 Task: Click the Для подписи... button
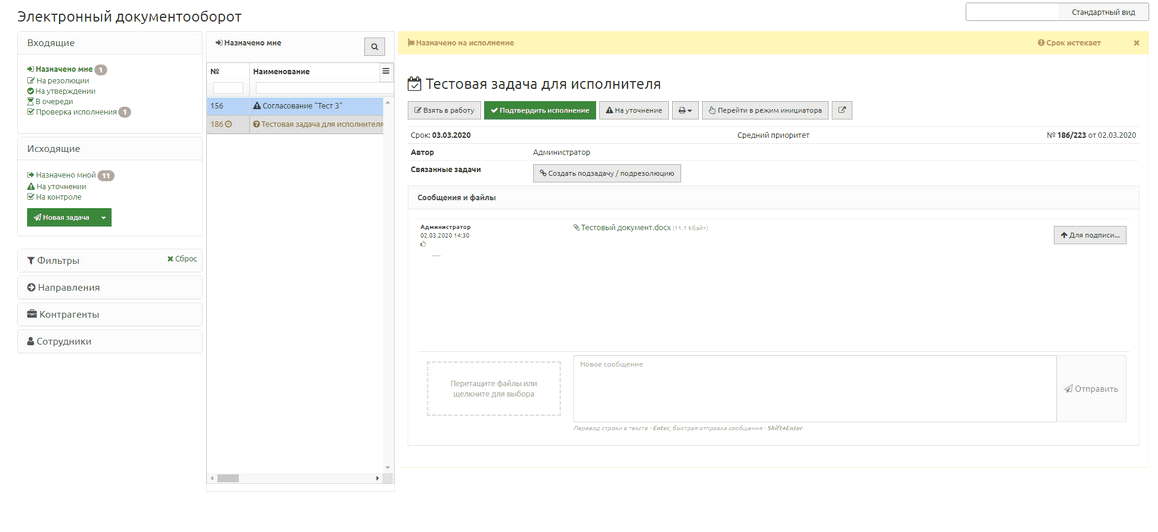(1089, 235)
